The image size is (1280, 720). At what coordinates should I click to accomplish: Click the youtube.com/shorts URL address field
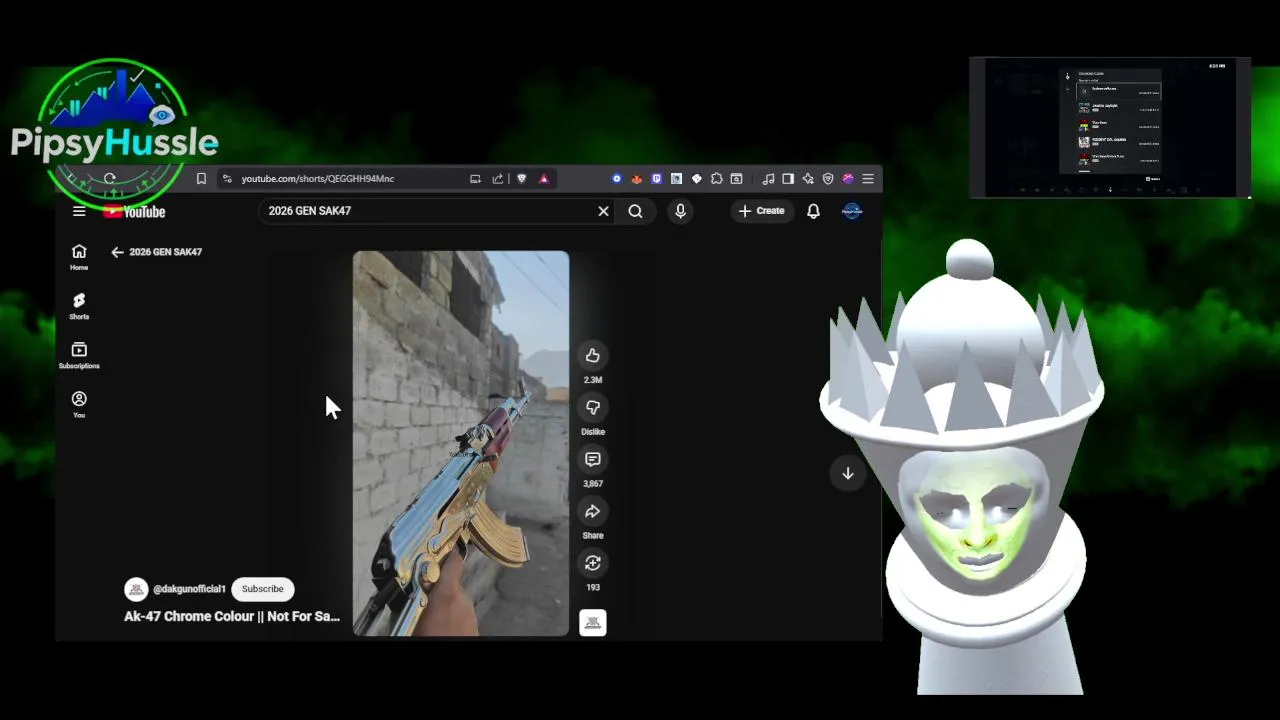click(x=318, y=179)
